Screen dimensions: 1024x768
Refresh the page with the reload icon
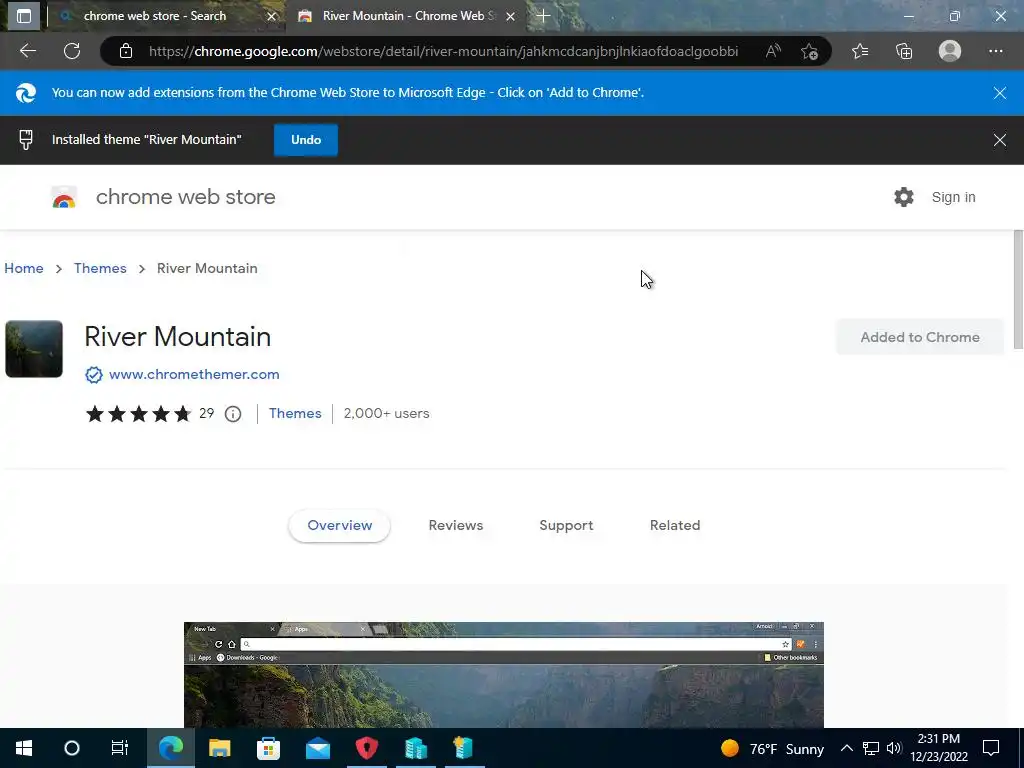click(72, 51)
